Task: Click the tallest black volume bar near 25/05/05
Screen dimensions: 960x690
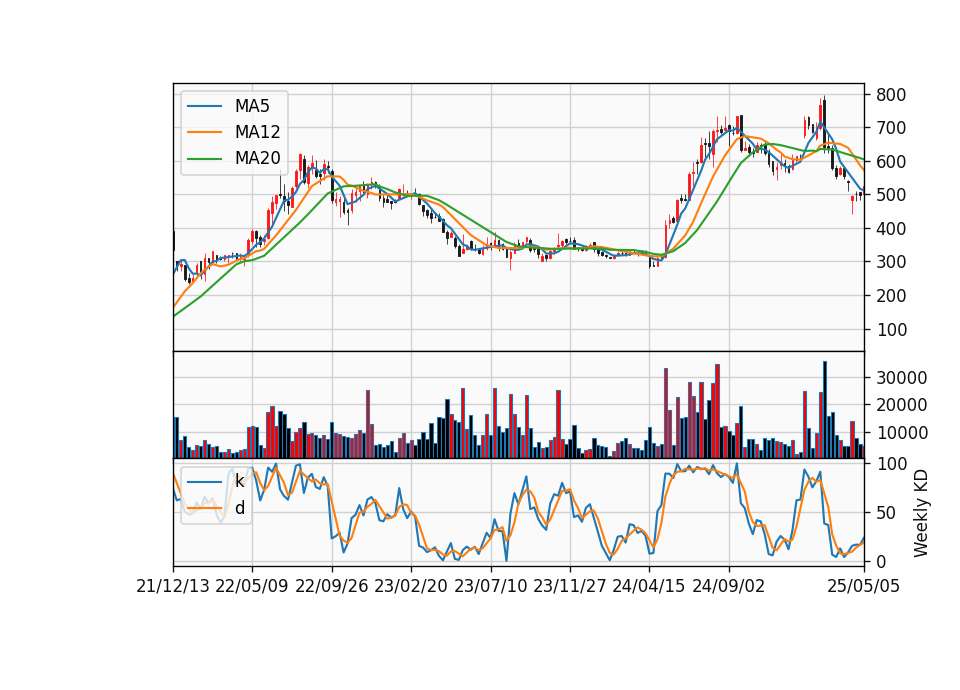Action: 825,410
